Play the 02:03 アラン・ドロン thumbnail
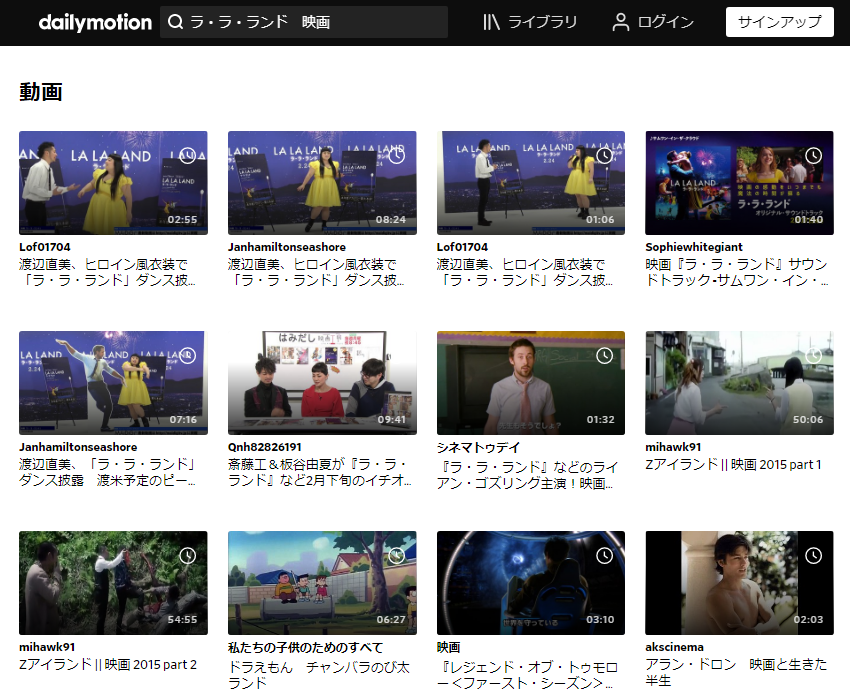Viewport: 850px width, 700px height. (739, 583)
